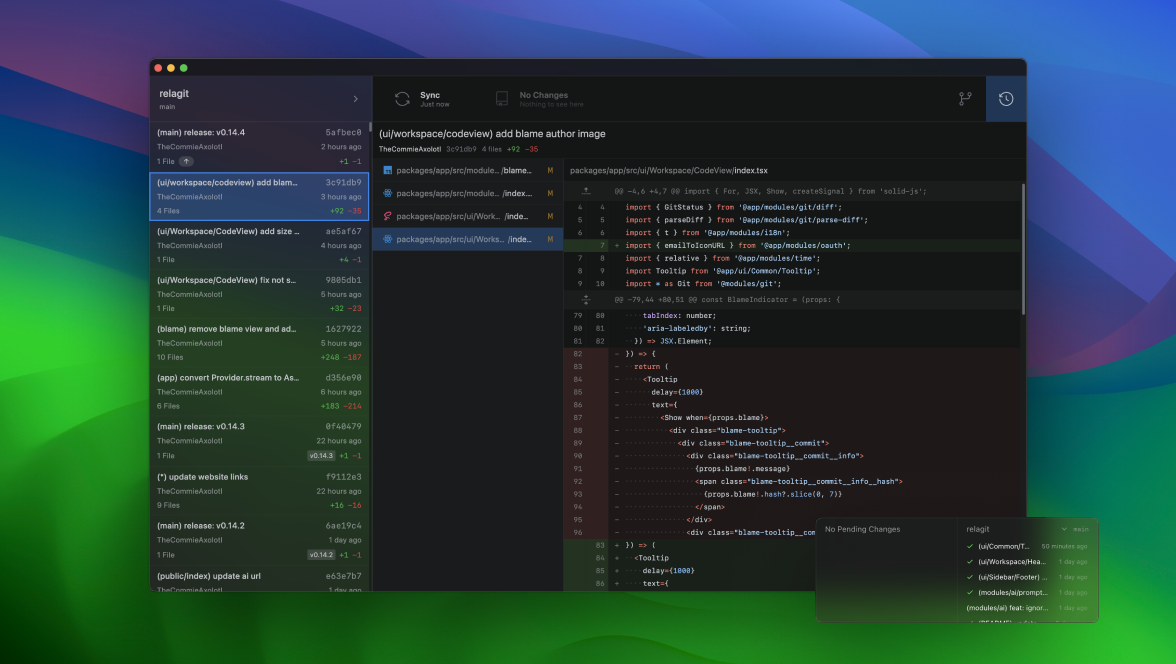This screenshot has width=1176, height=664.
Task: Open the main branch dropdown in the widget
Action: (x=1075, y=529)
